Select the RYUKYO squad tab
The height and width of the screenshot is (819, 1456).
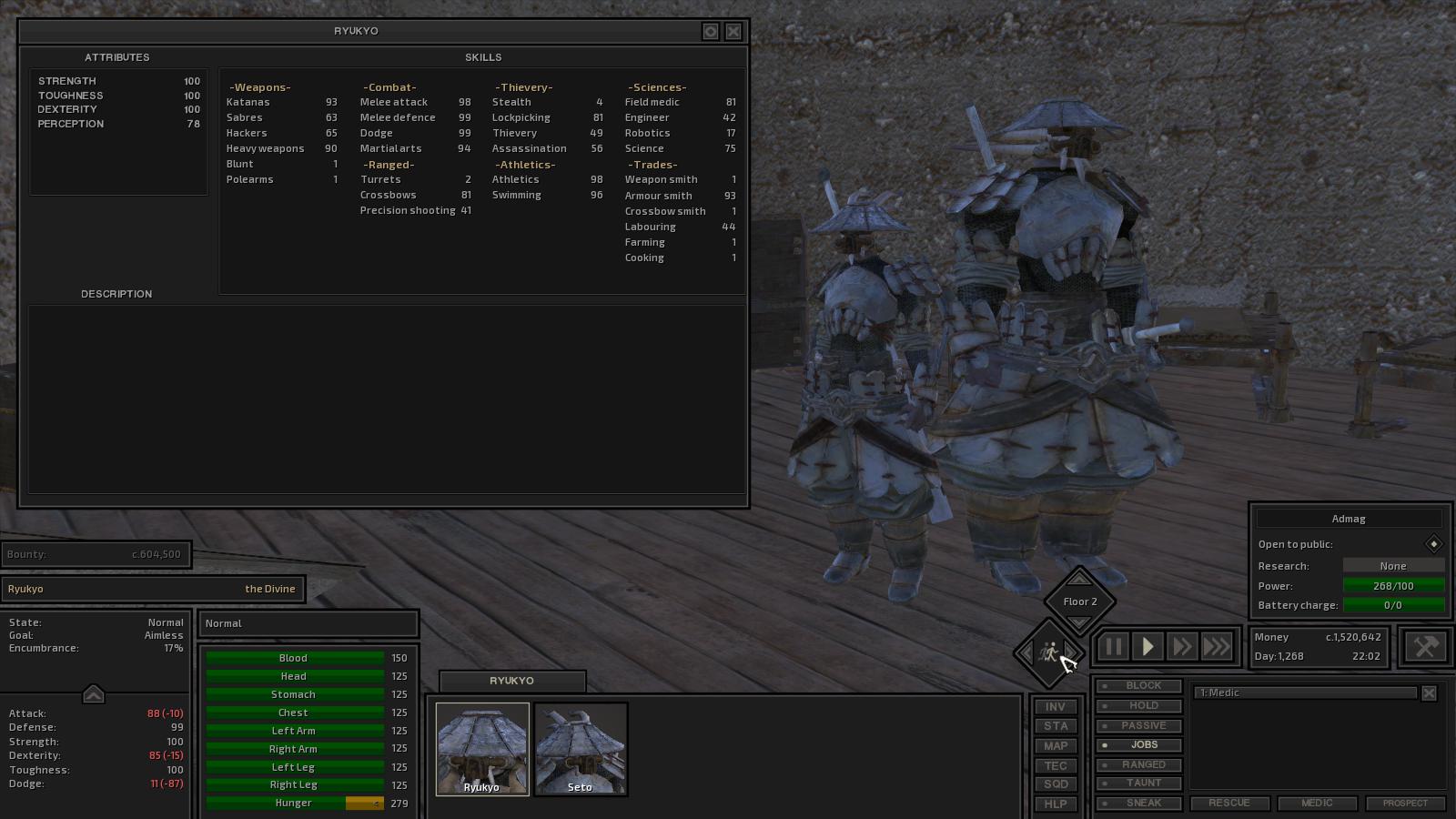coord(512,681)
